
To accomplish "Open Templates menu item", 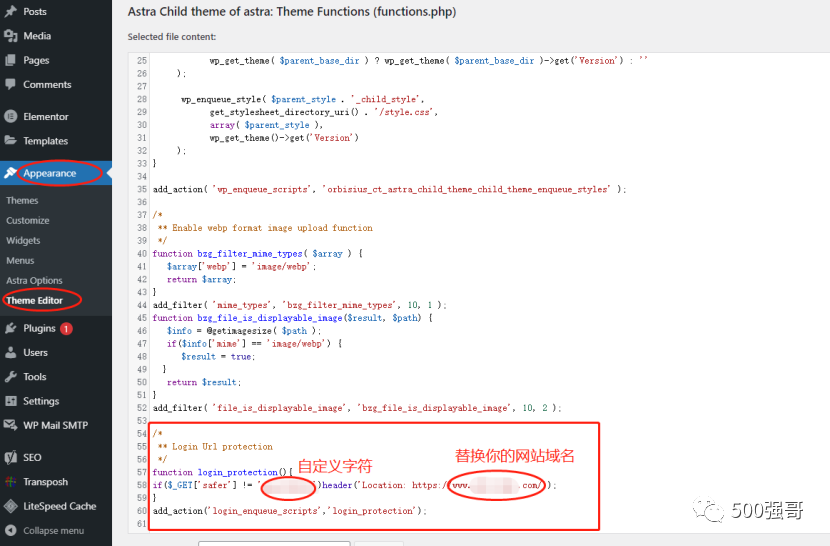I will 46,141.
